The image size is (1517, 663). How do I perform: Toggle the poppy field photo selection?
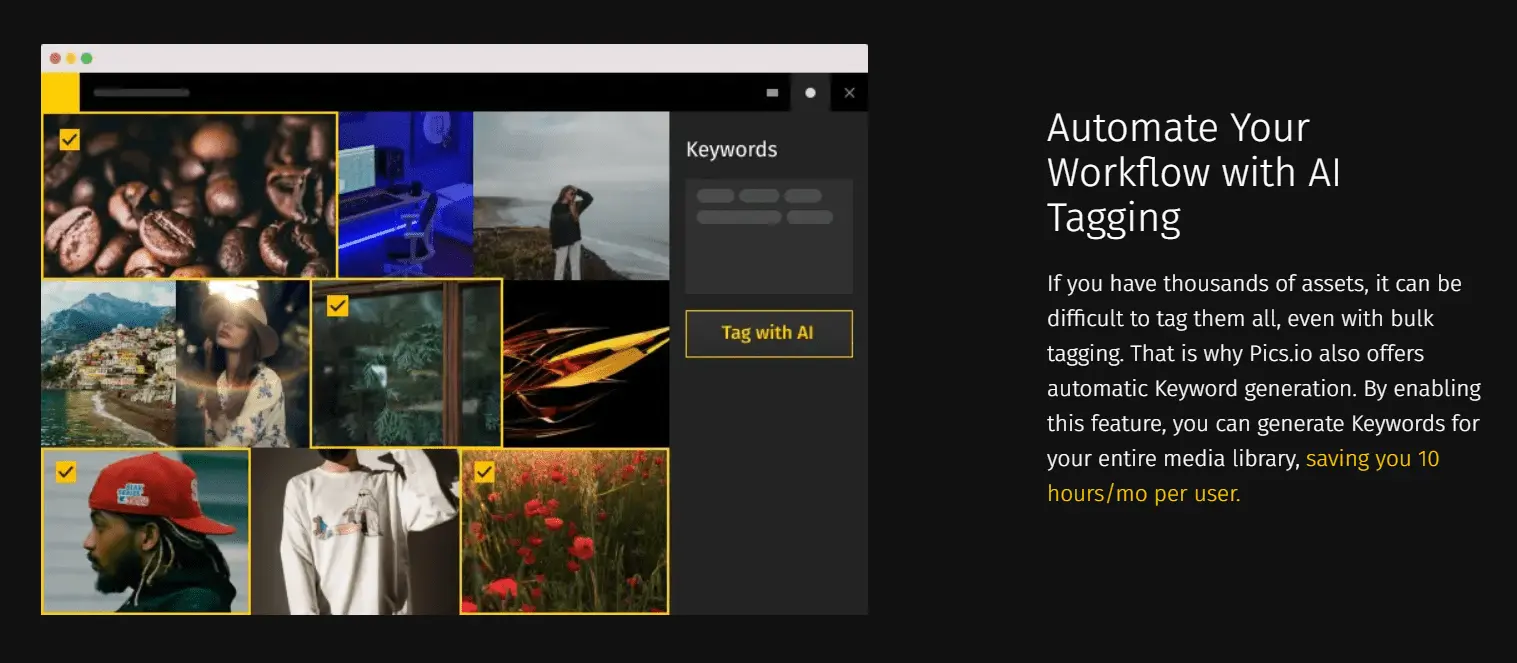click(485, 472)
